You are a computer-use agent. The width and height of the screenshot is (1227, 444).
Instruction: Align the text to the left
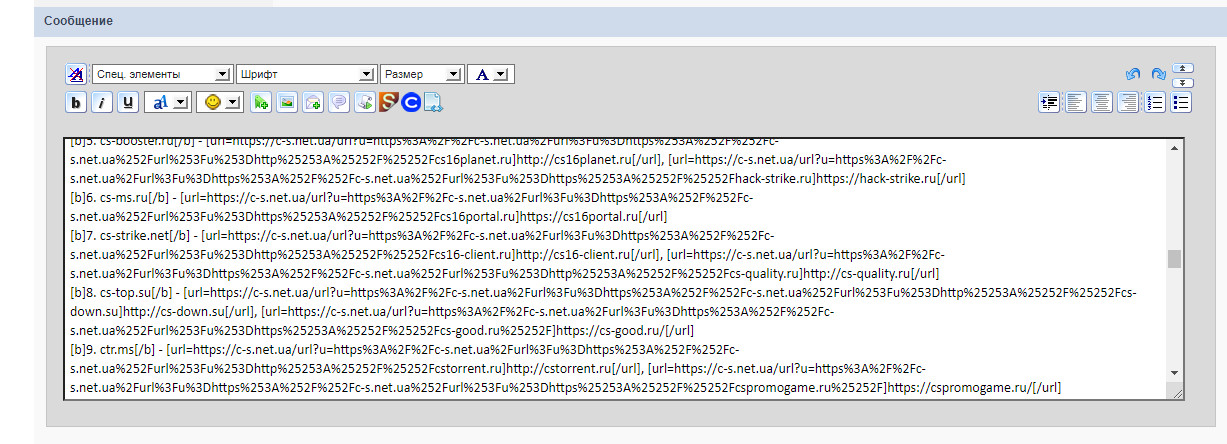pos(1076,102)
